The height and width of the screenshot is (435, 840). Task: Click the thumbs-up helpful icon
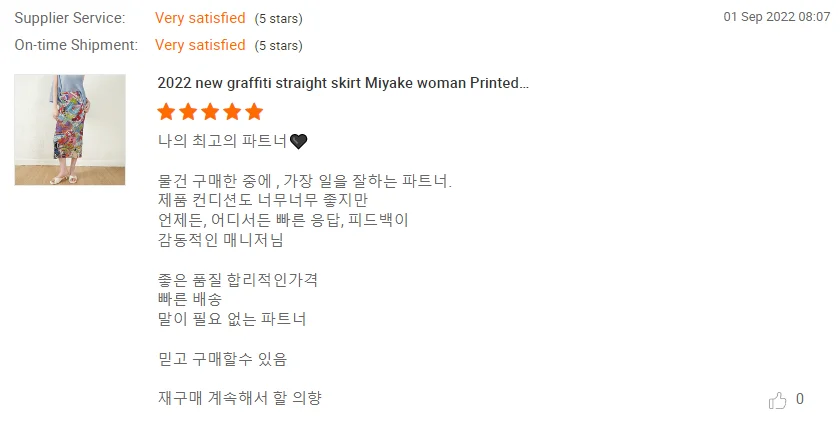[x=777, y=400]
